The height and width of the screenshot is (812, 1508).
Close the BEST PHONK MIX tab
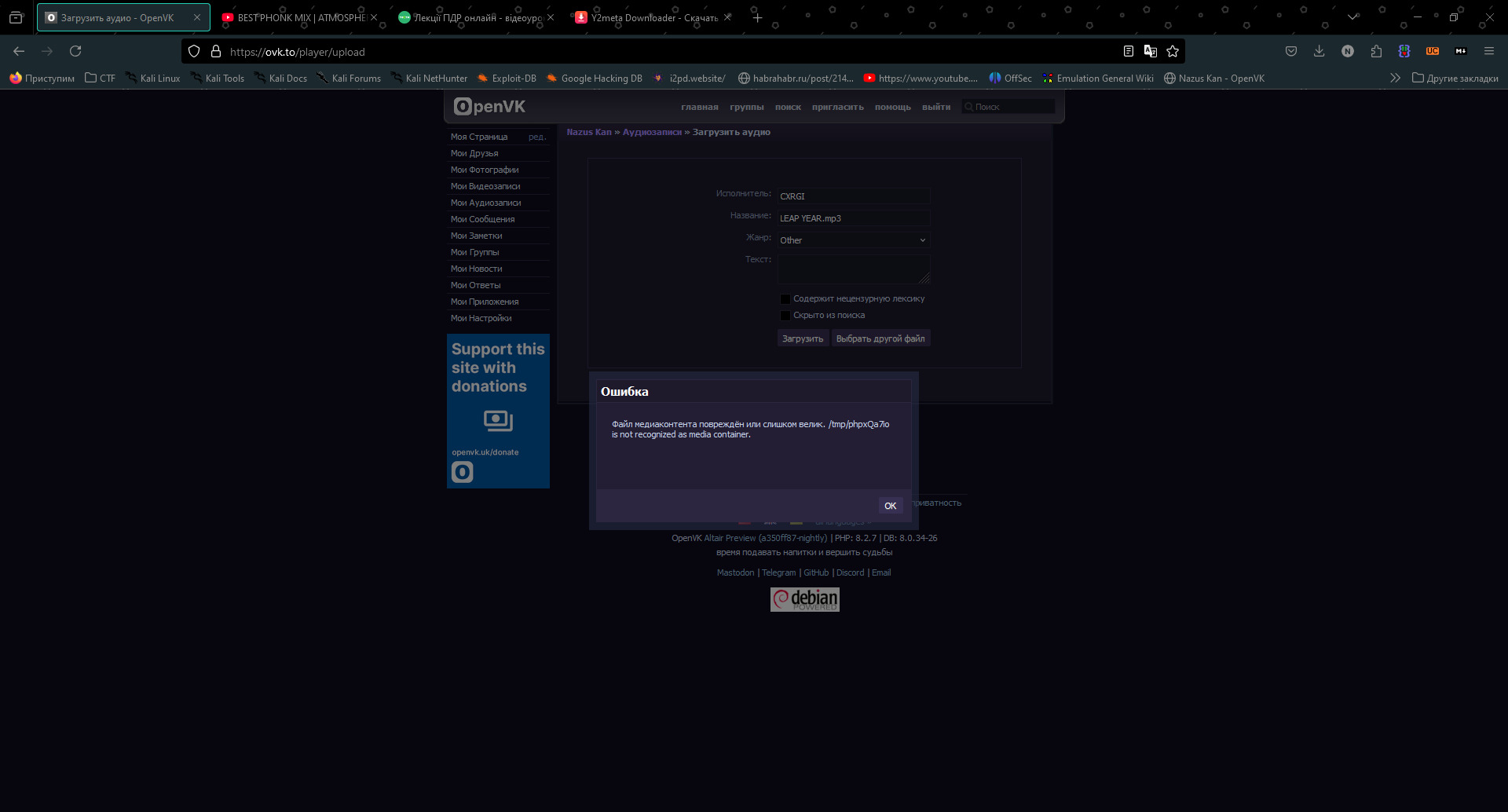point(374,17)
